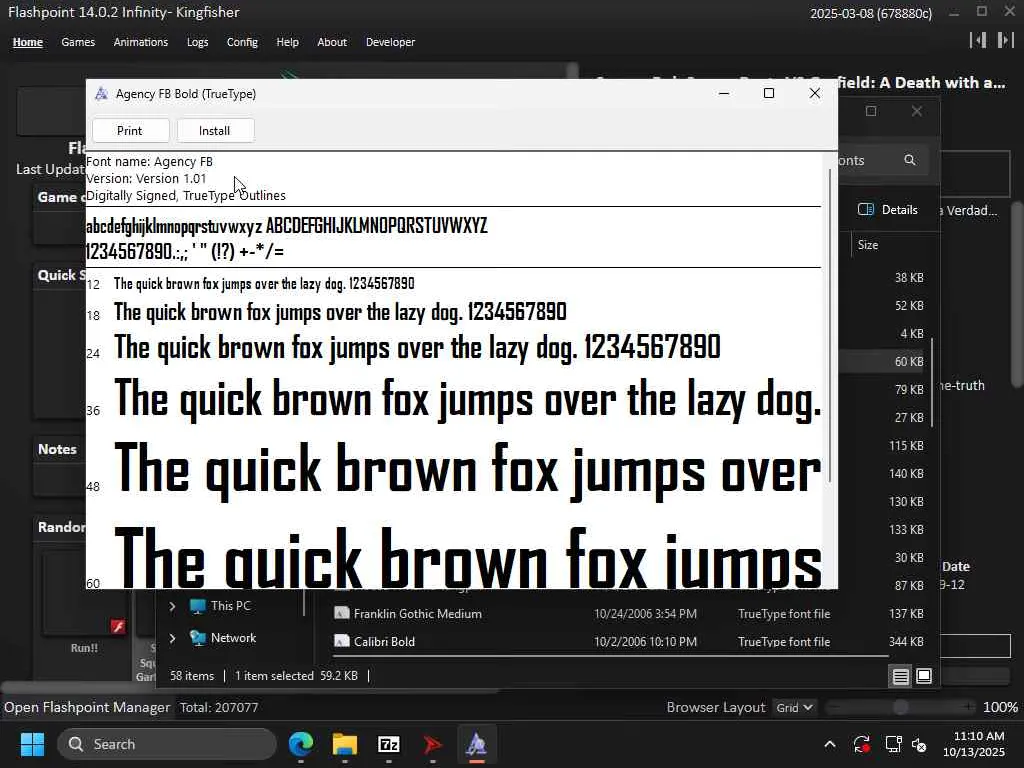Click the muted volume tray icon
Screen dimensions: 1024x768
point(919,744)
